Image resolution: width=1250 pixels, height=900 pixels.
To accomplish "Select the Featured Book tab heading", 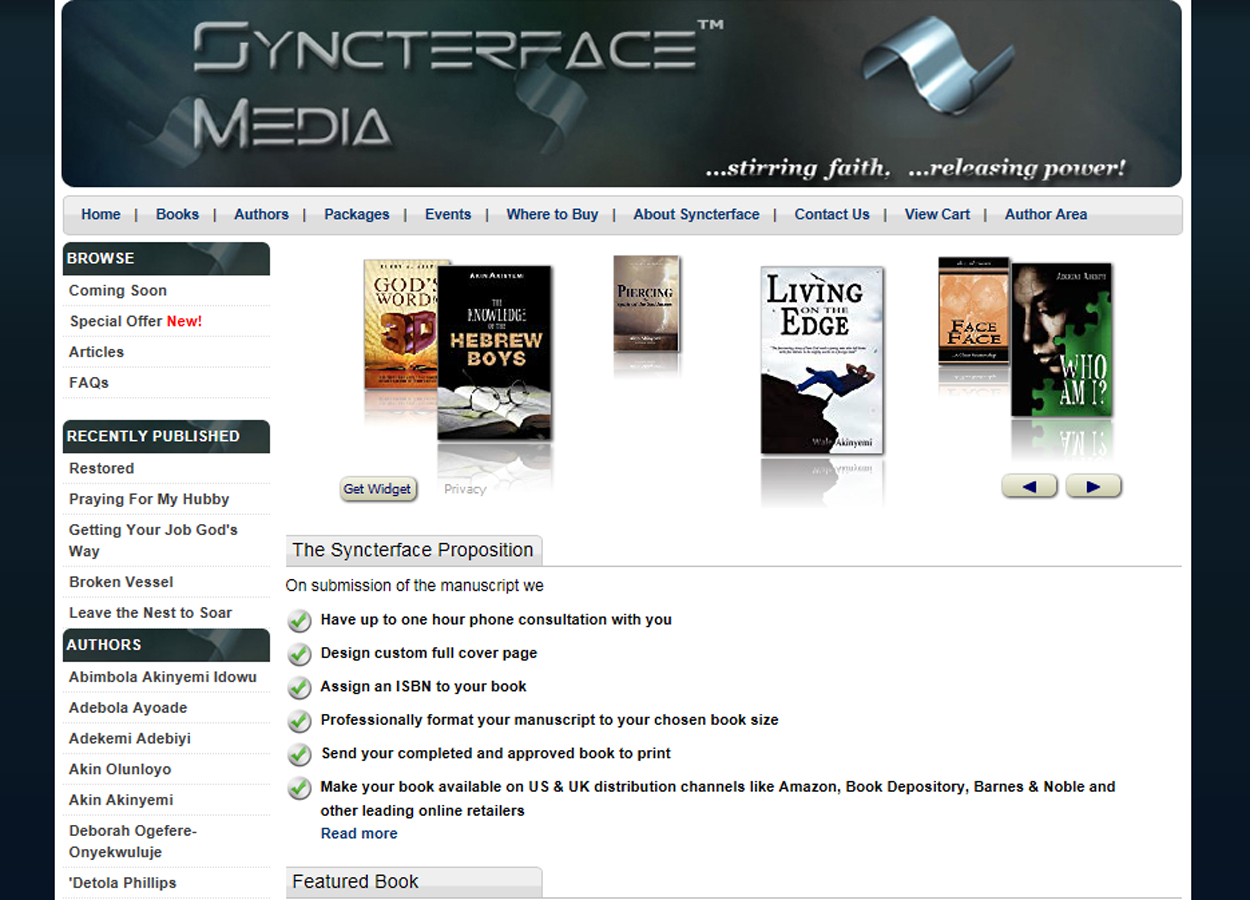I will click(x=414, y=882).
